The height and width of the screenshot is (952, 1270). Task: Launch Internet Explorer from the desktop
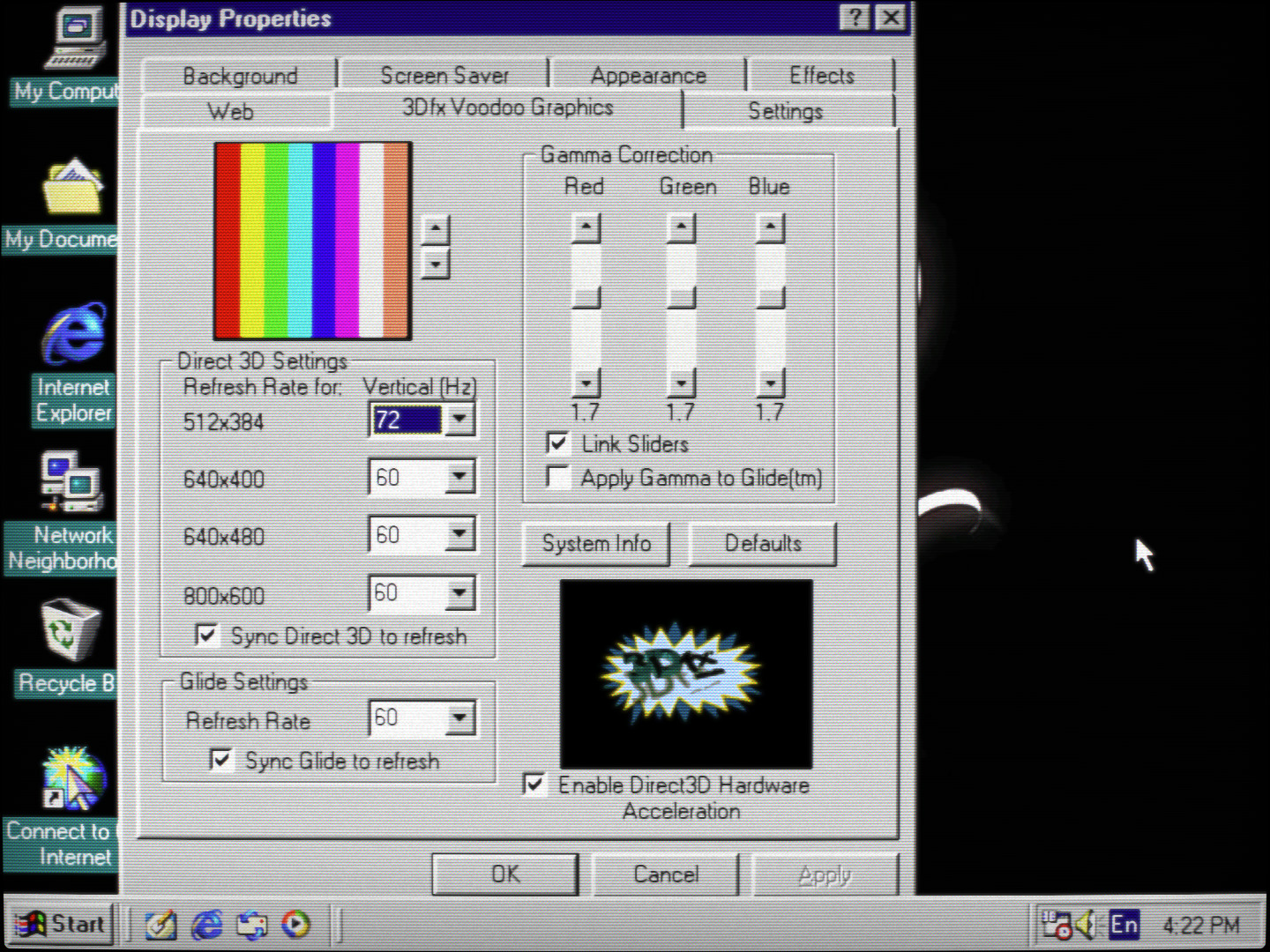[x=74, y=335]
